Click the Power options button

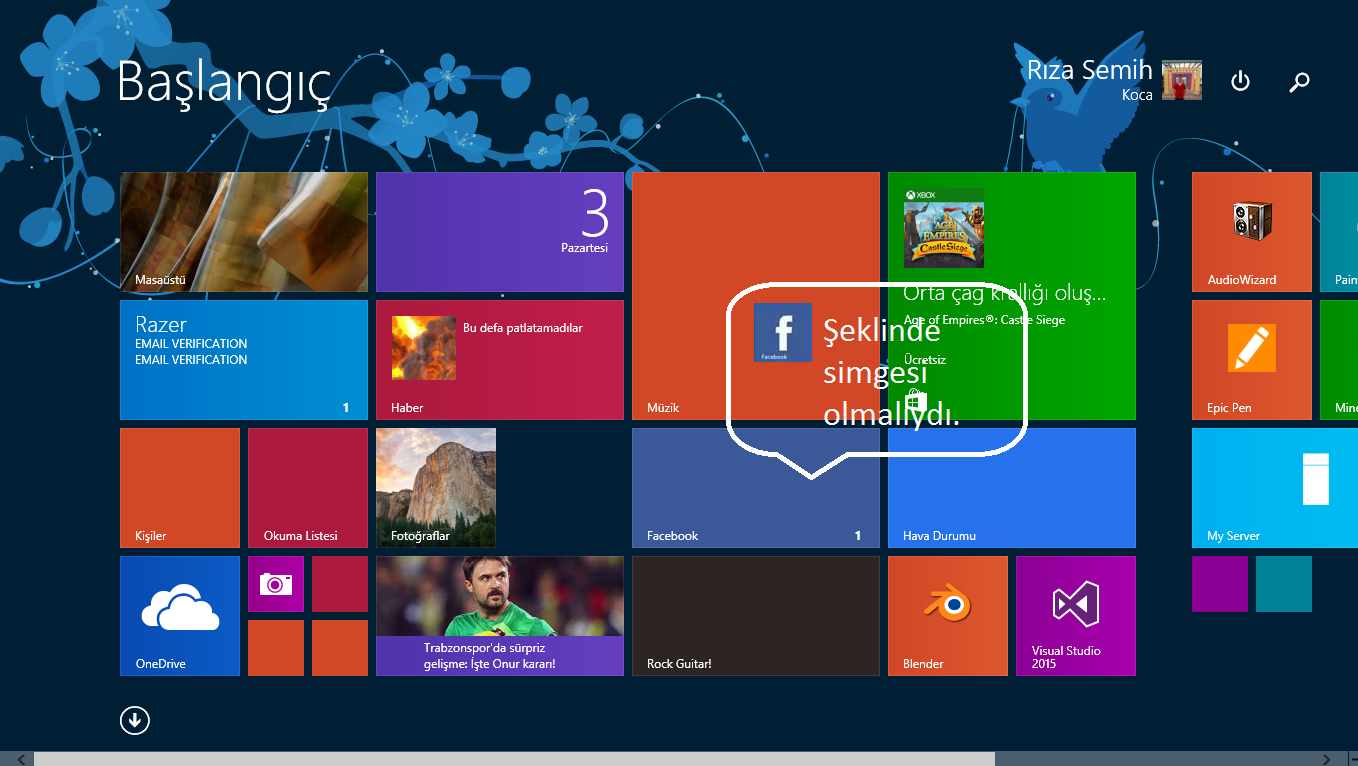pos(1240,81)
